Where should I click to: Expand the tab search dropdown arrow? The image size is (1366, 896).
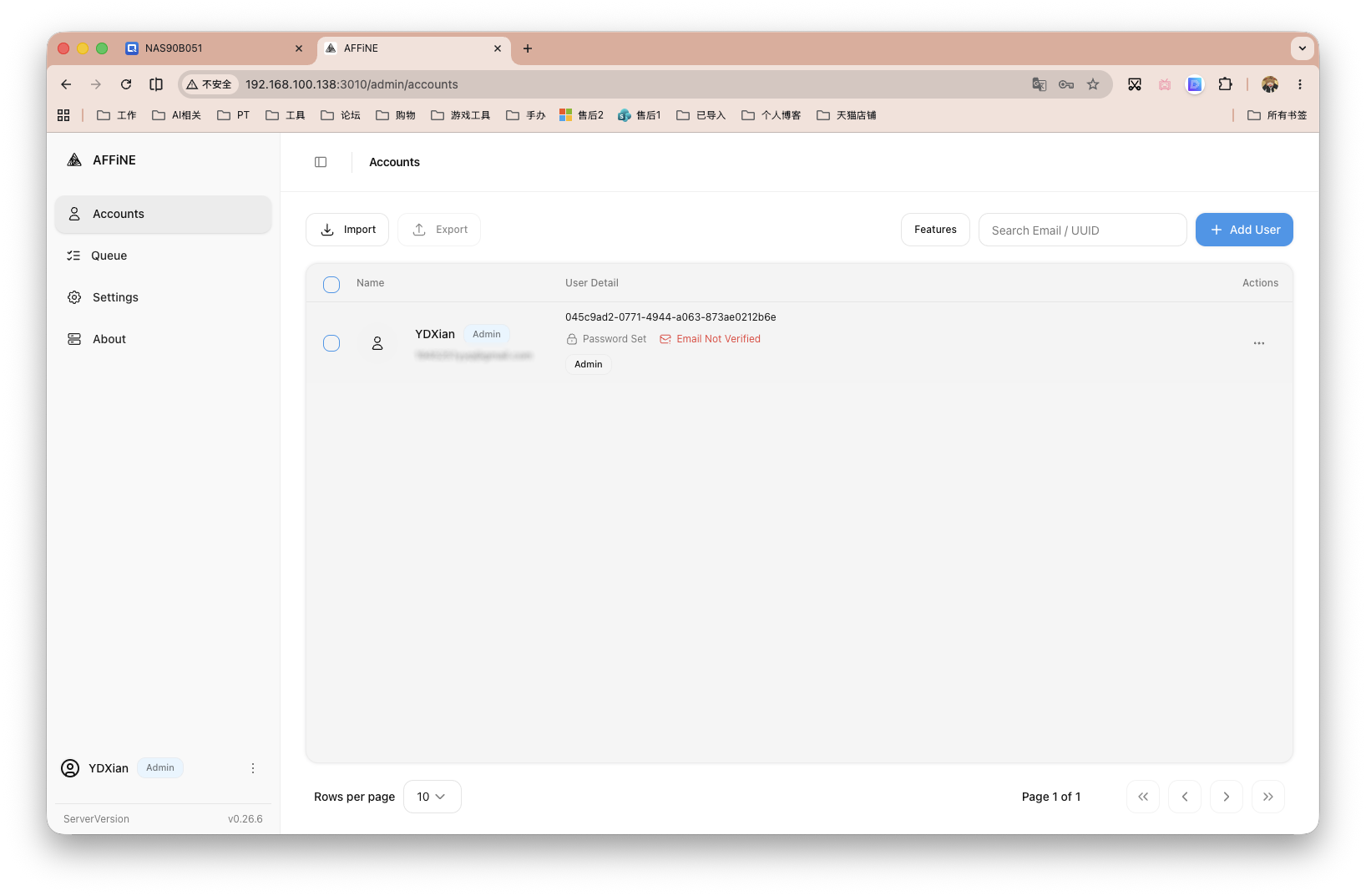tap(1303, 48)
